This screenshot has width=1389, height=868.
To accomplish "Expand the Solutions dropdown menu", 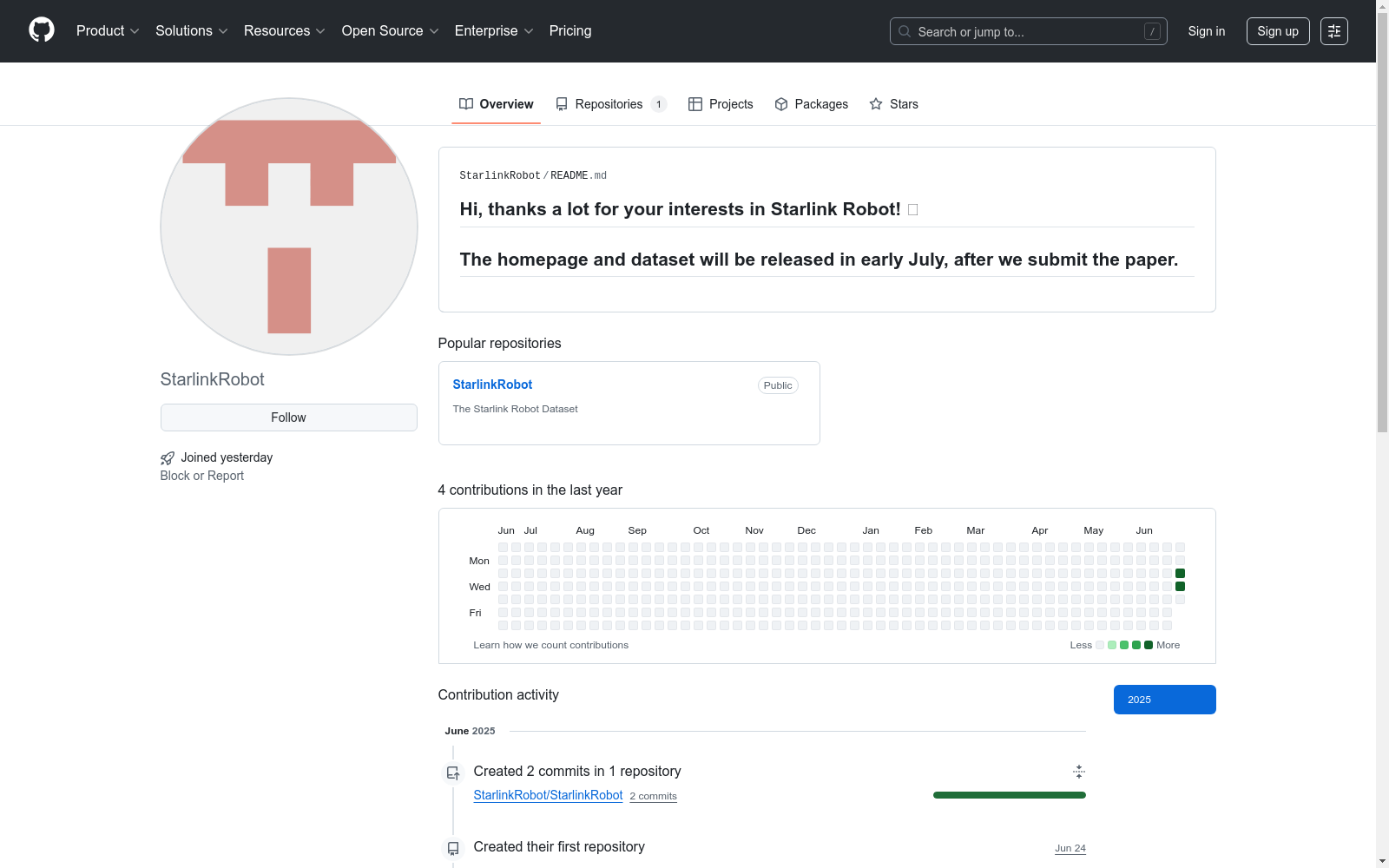I will pyautogui.click(x=191, y=31).
